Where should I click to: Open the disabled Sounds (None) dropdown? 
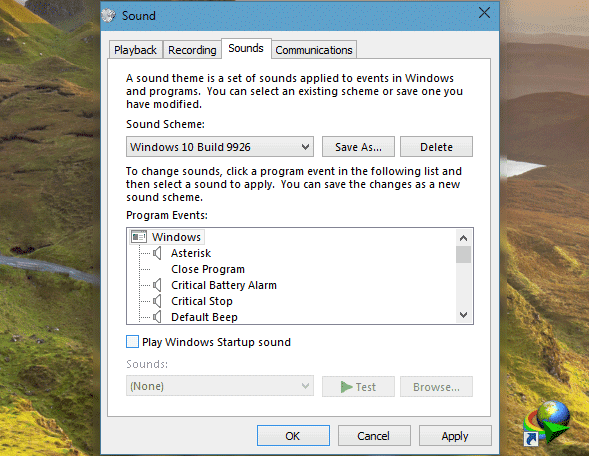click(220, 386)
